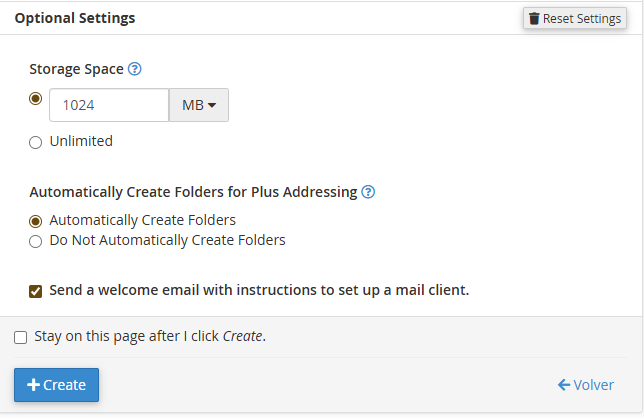Viewport: 644px width, 418px height.
Task: Click the blue Create button
Action: click(x=56, y=385)
